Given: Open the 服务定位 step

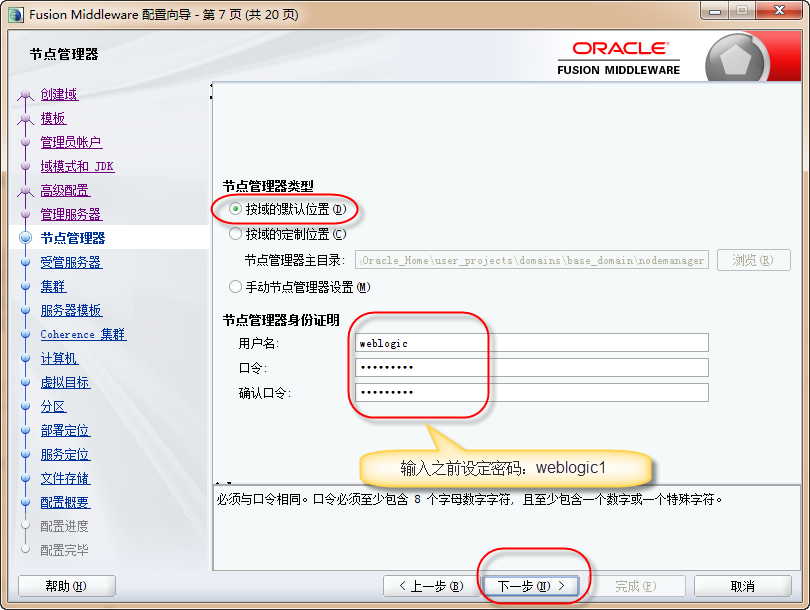Looking at the screenshot, I should (x=65, y=455).
